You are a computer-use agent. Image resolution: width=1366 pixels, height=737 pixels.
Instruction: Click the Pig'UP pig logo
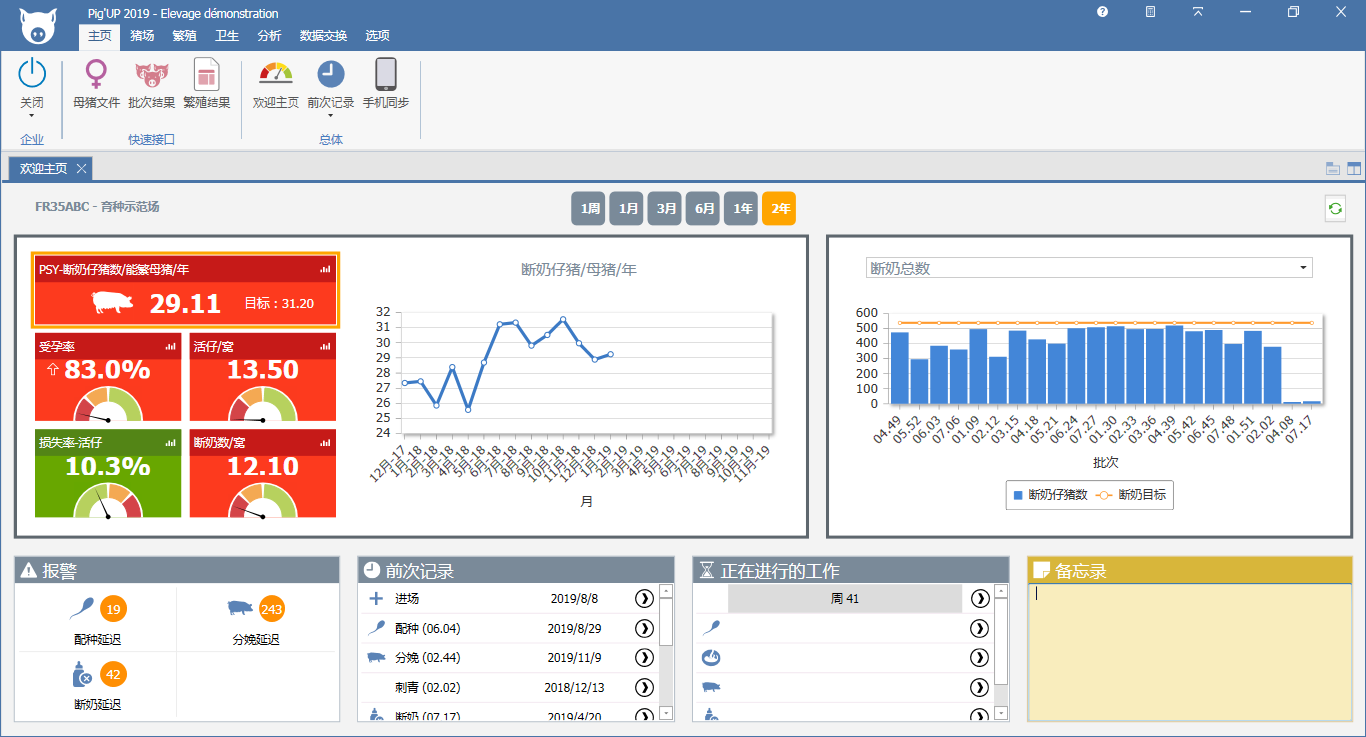pos(38,26)
